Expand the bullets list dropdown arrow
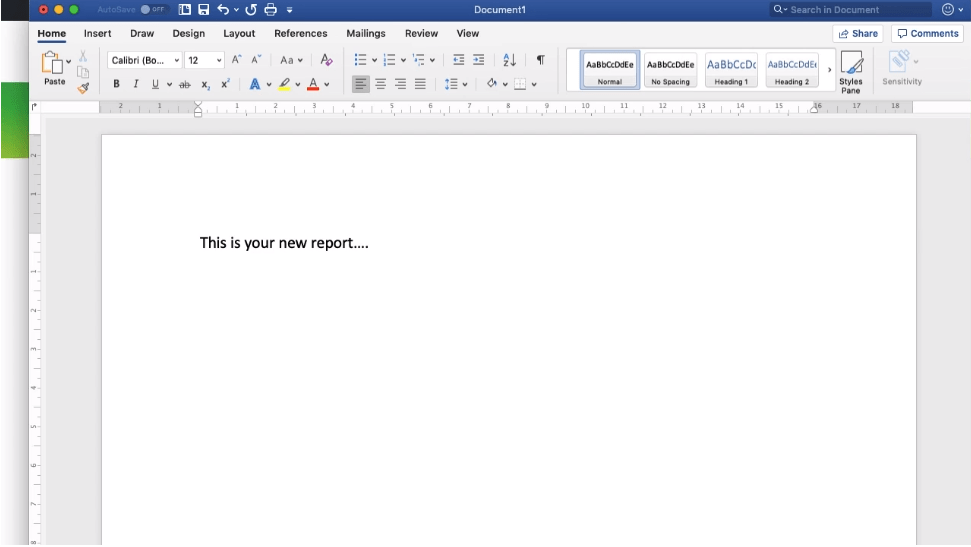Image resolution: width=971 pixels, height=547 pixels. coord(374,60)
